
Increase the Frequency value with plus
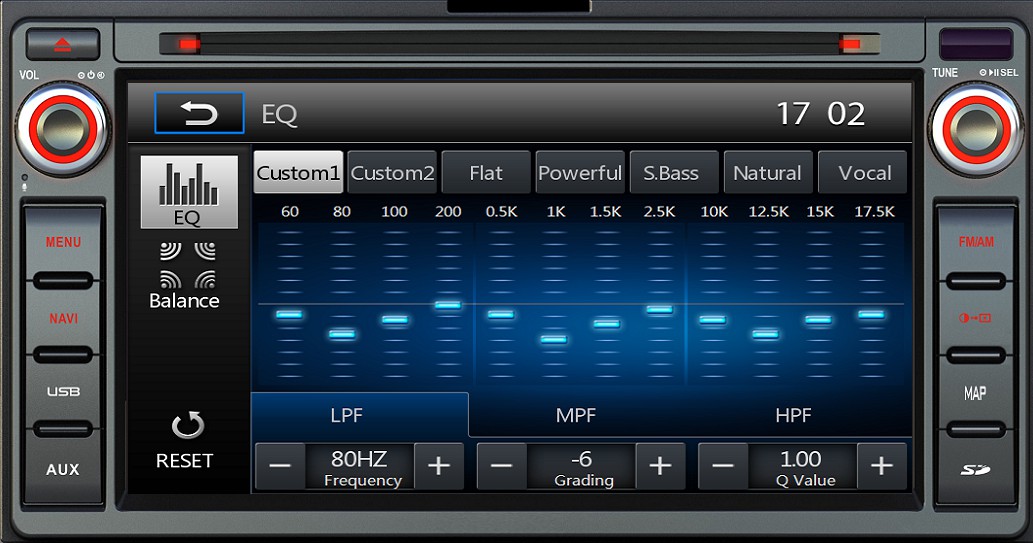[439, 466]
